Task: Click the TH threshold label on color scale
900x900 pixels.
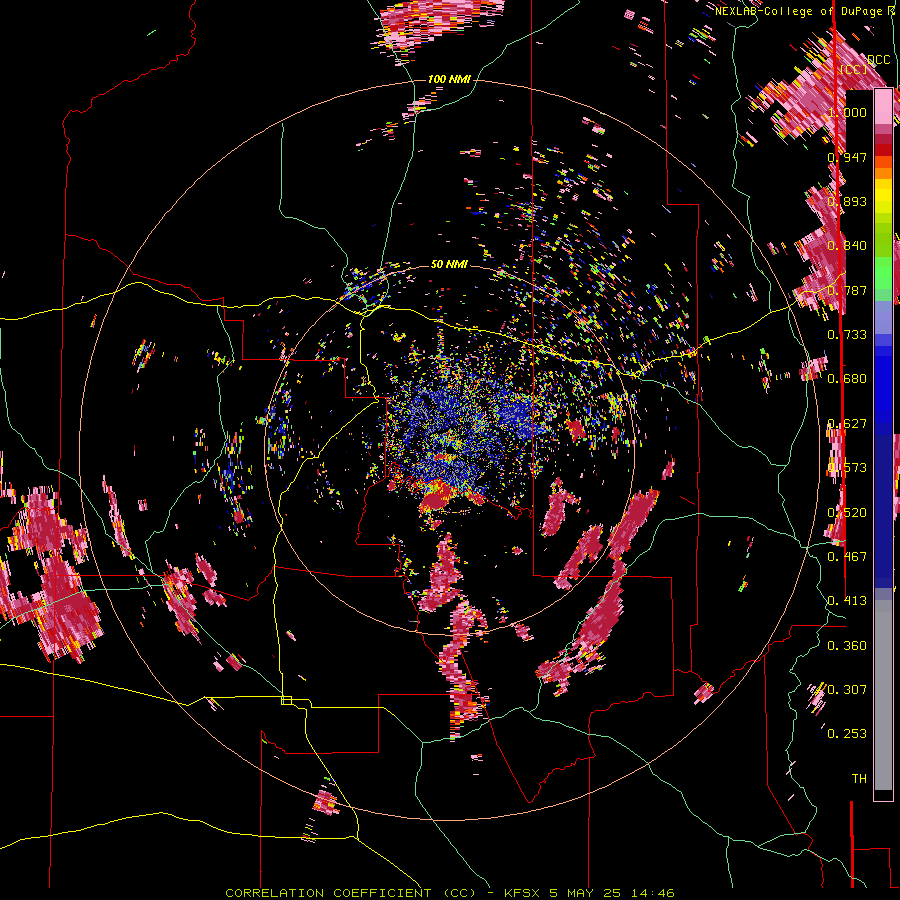Action: [x=859, y=779]
